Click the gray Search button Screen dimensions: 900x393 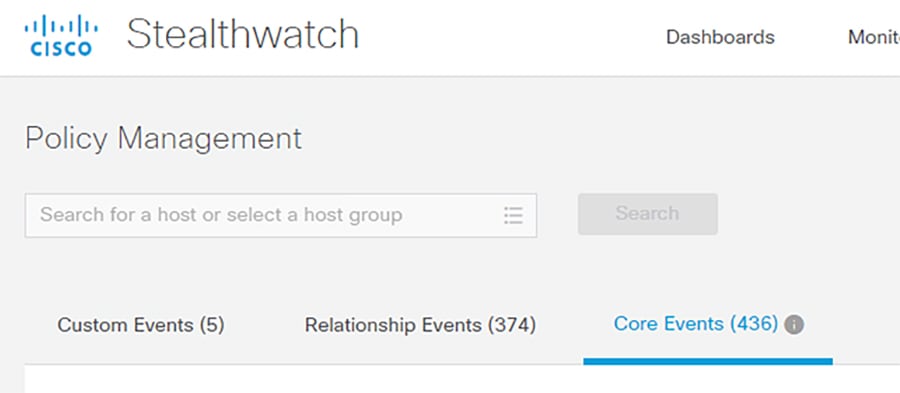[647, 214]
